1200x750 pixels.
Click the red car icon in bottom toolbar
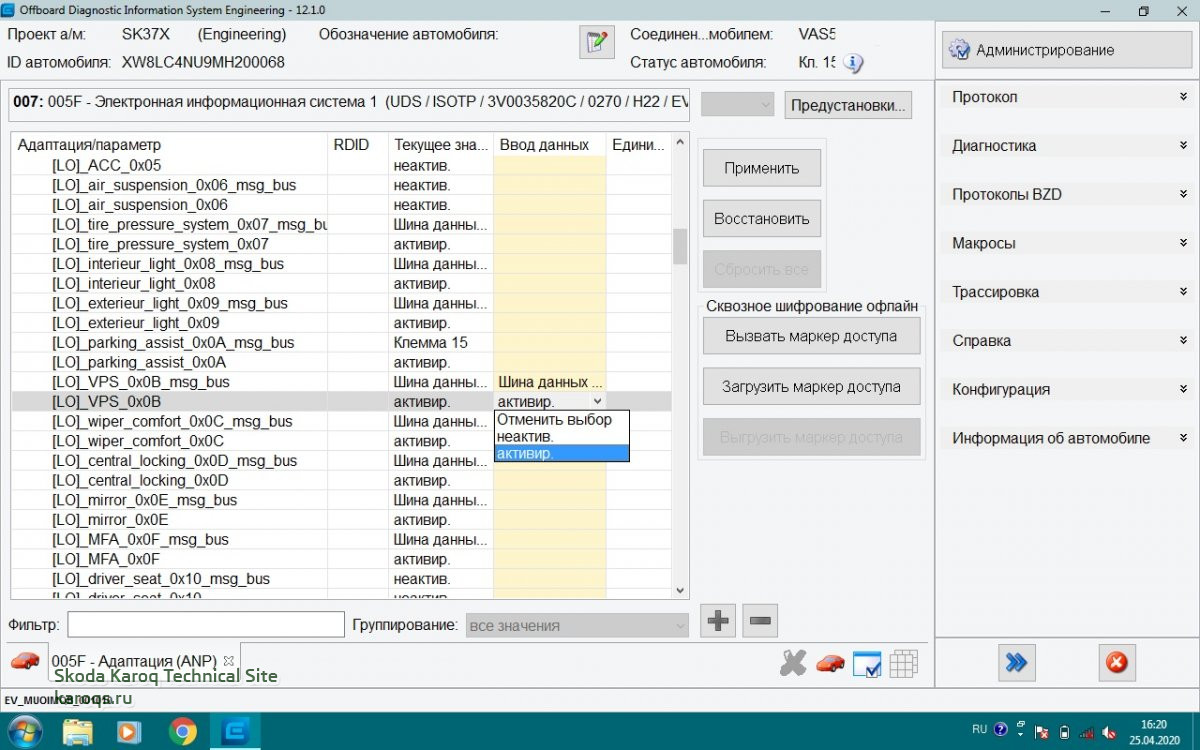coord(829,663)
